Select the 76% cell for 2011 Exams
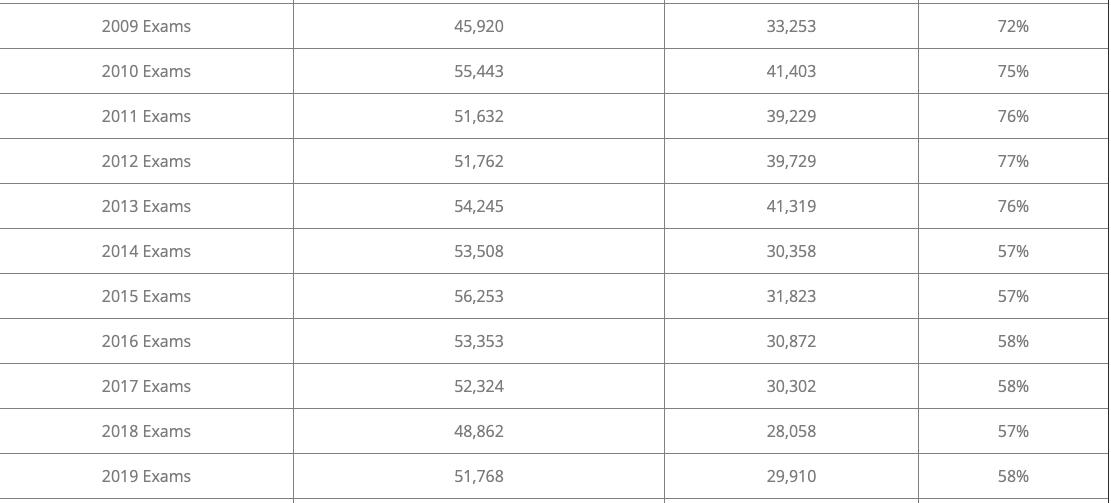Viewport: 1111px width, 503px height. click(x=1013, y=116)
